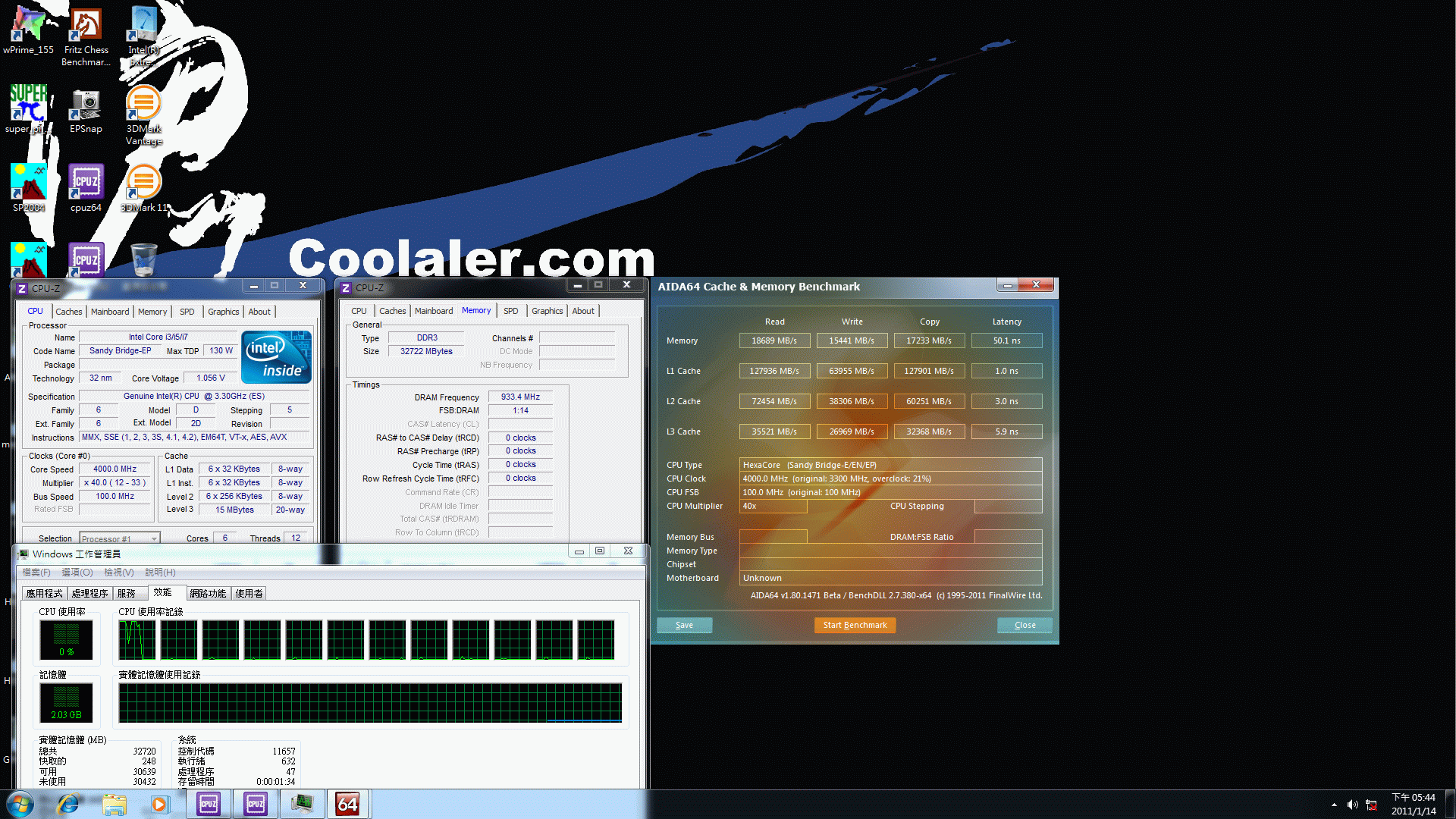
Task: Switch to first CPU-Z taskbar button
Action: 209,804
